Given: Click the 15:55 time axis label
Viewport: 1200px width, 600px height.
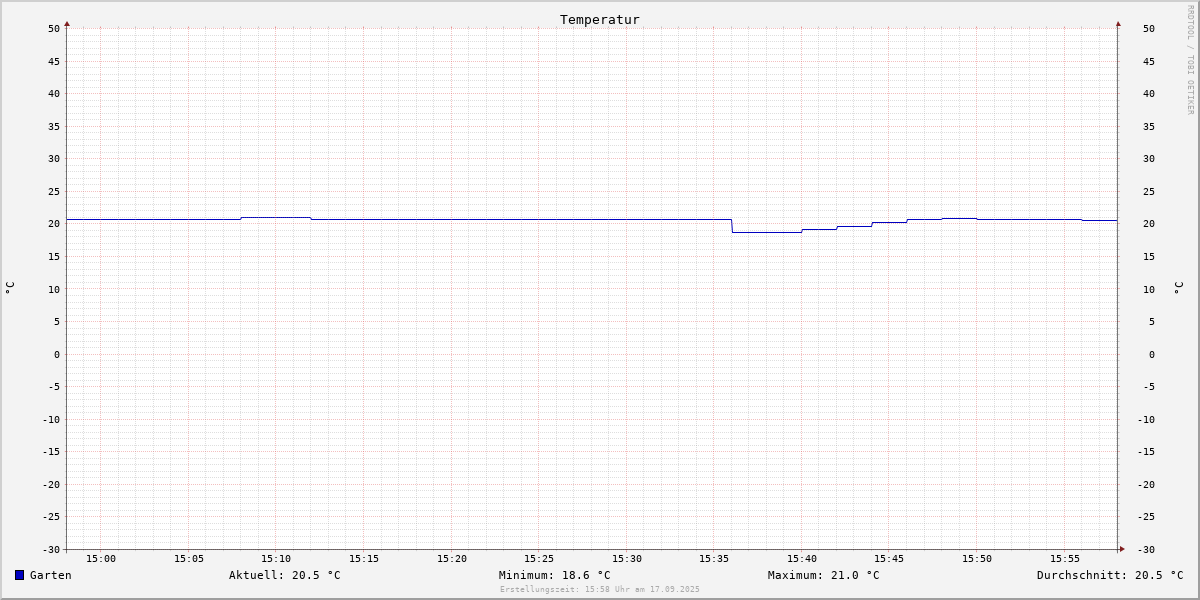Looking at the screenshot, I should pyautogui.click(x=1065, y=558).
